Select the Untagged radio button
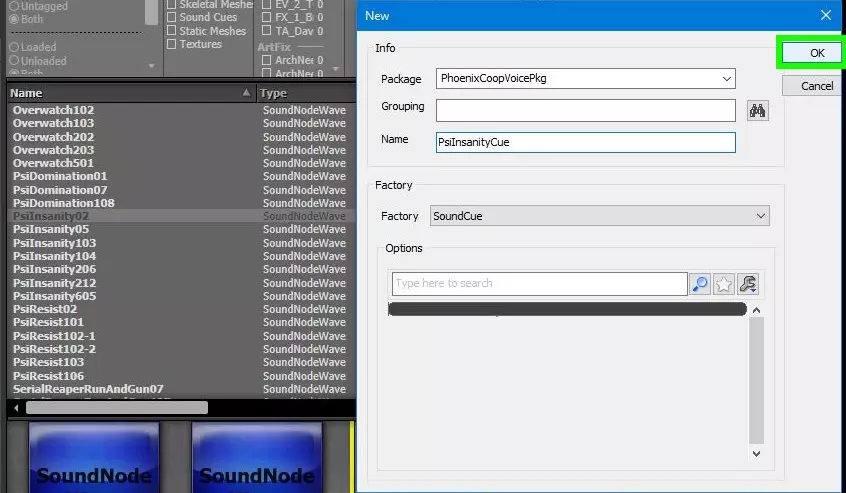 [14, 6]
